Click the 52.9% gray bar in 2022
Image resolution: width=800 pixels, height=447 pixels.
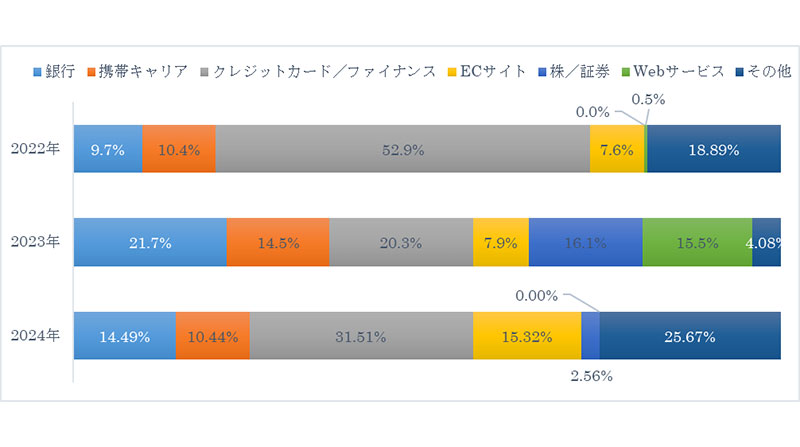(402, 150)
